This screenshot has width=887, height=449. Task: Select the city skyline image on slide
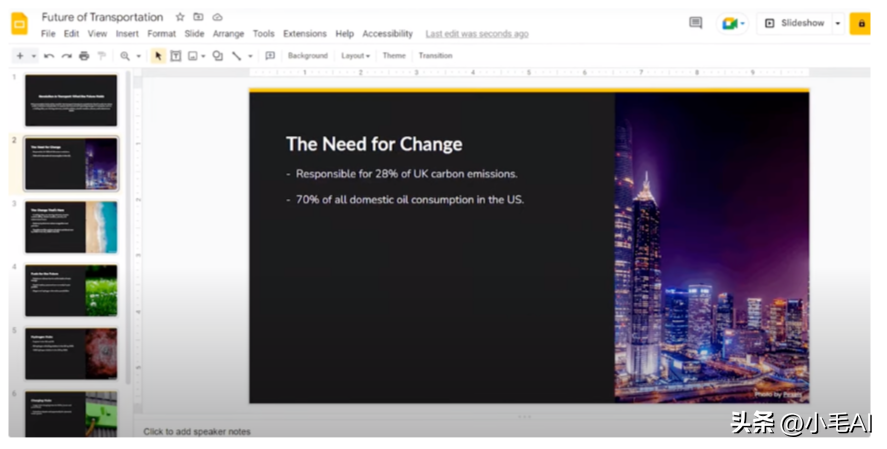click(712, 248)
